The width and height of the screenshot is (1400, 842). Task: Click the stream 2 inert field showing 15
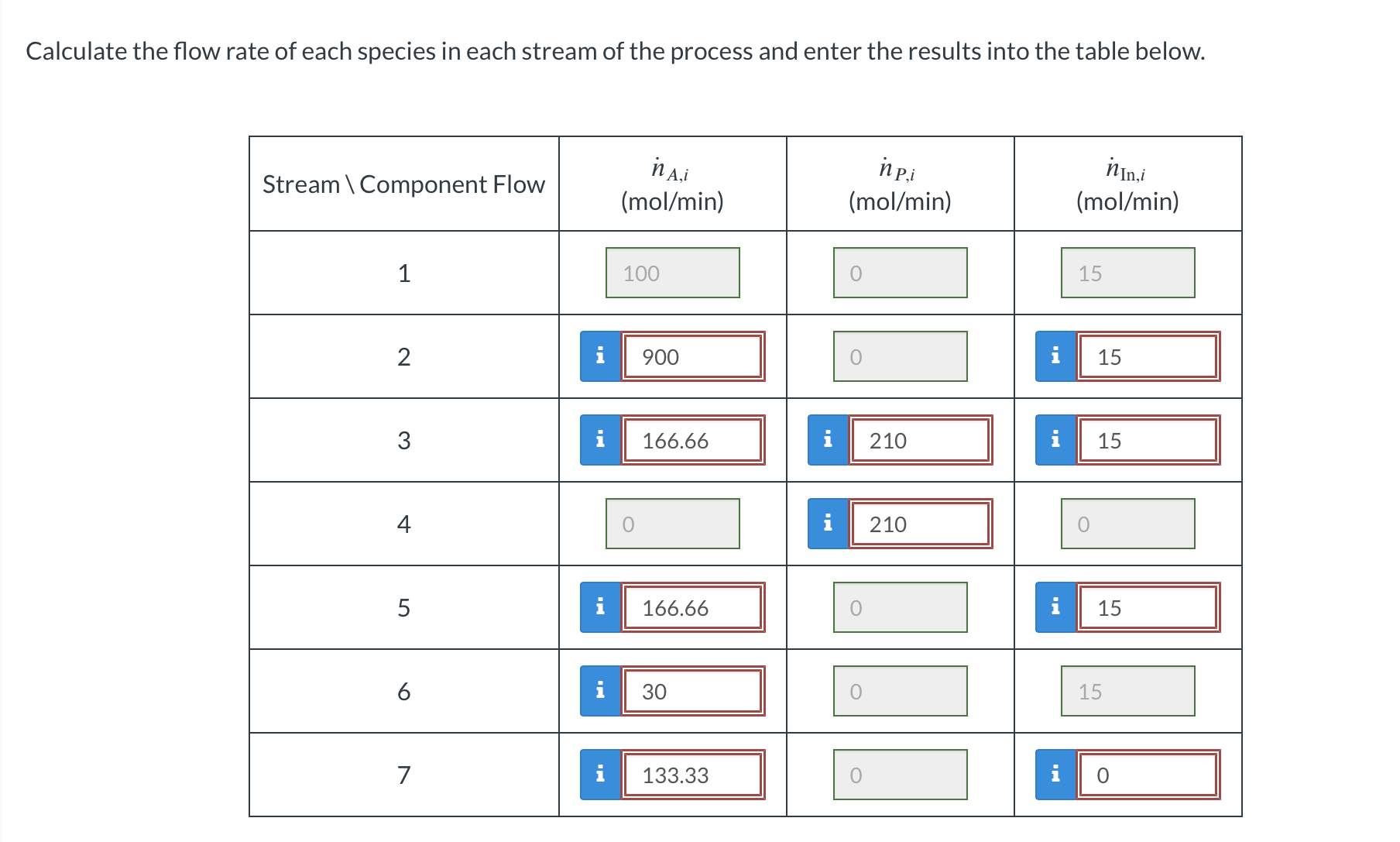click(x=1148, y=356)
